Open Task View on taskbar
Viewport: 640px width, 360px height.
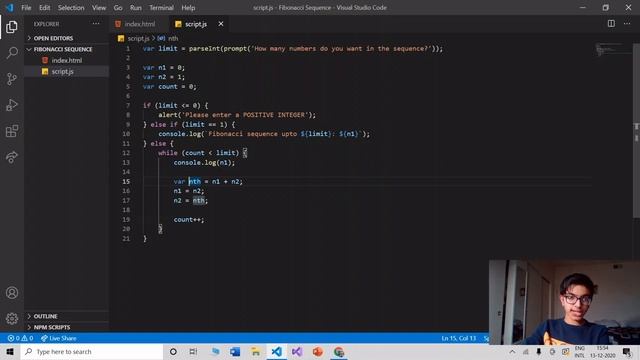(x=193, y=352)
